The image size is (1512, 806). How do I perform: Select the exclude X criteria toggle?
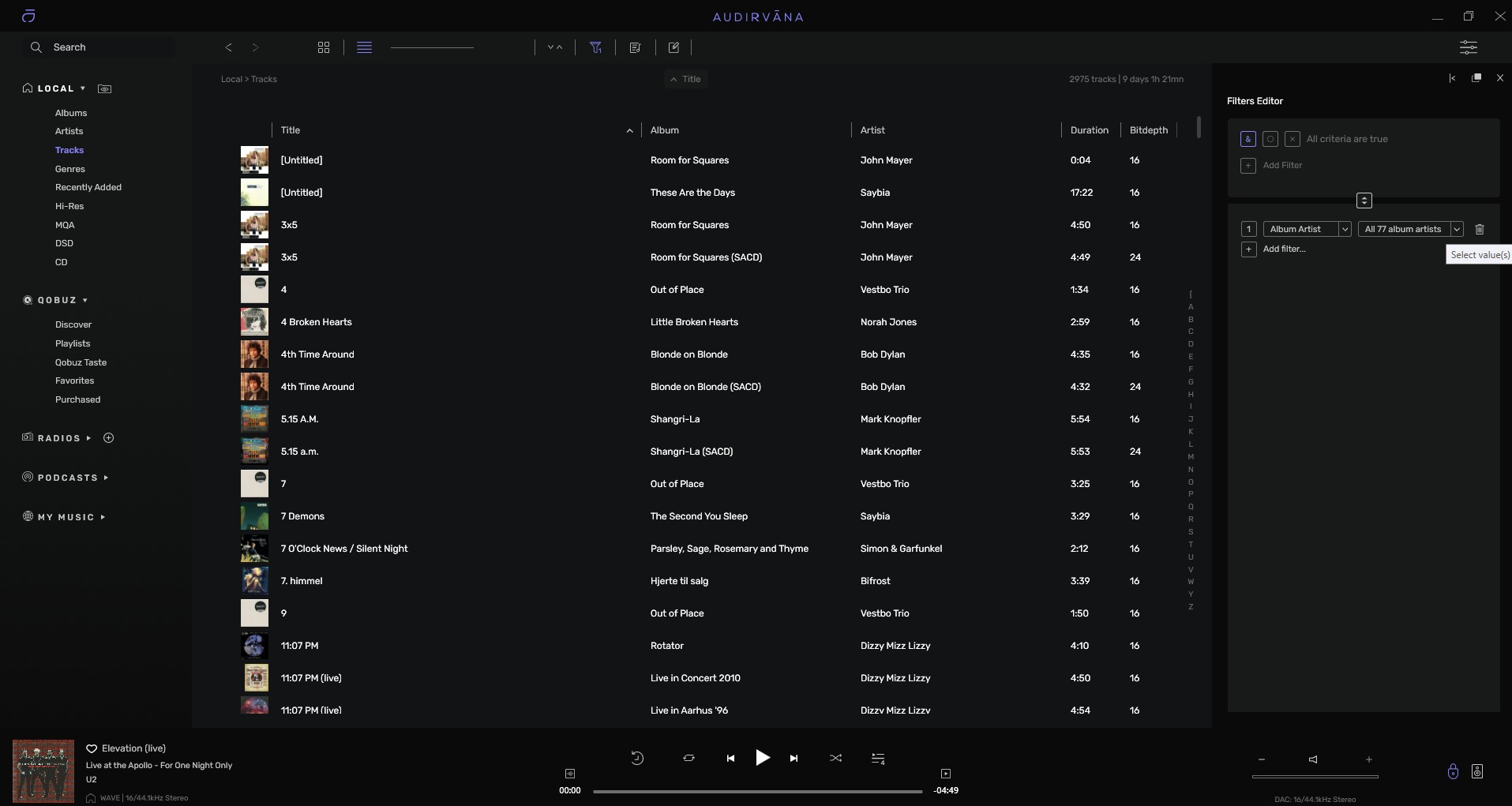(x=1293, y=139)
